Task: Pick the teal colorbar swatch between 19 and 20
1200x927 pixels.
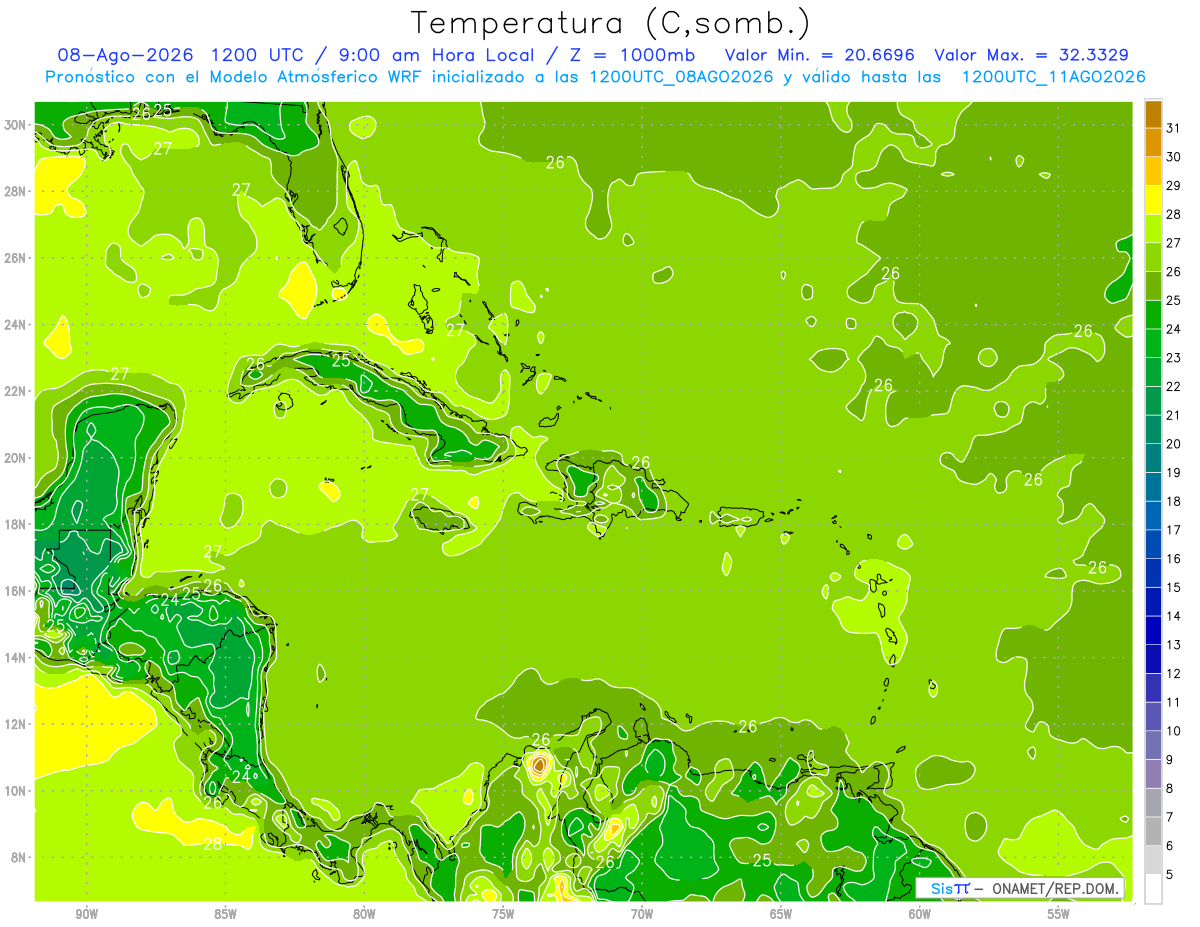Action: coord(1153,458)
